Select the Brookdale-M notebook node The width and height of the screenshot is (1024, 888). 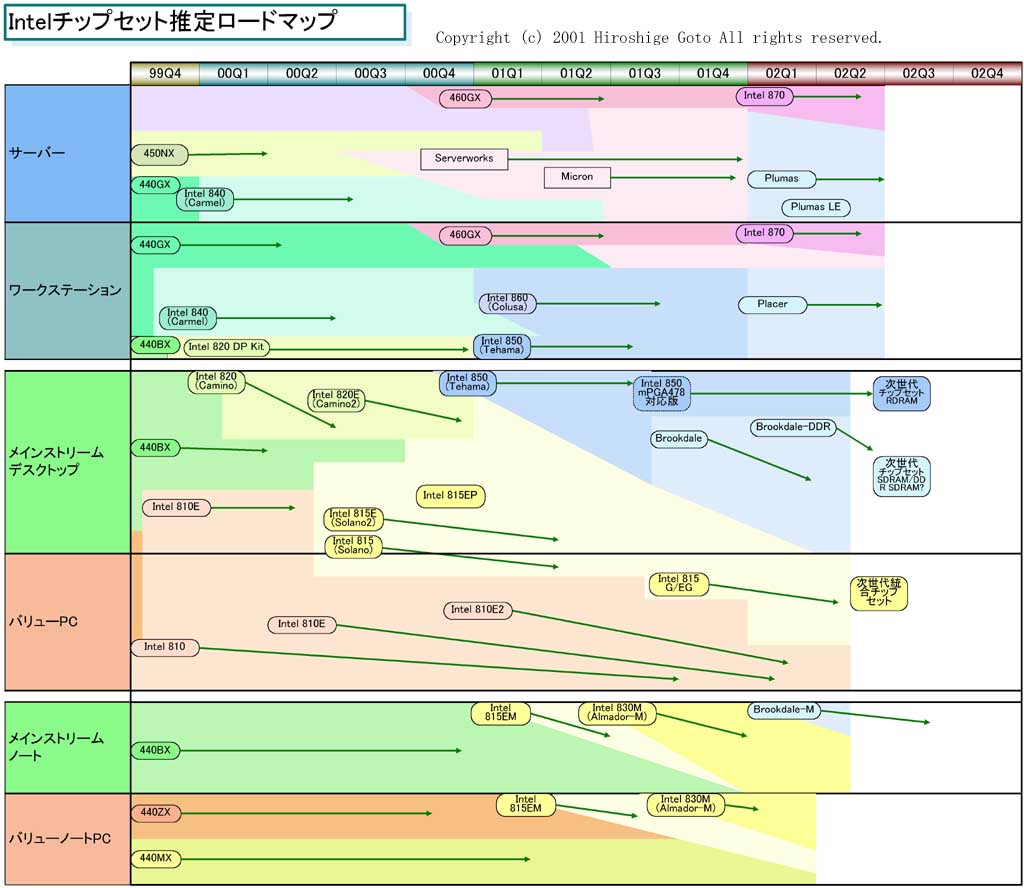pos(784,710)
